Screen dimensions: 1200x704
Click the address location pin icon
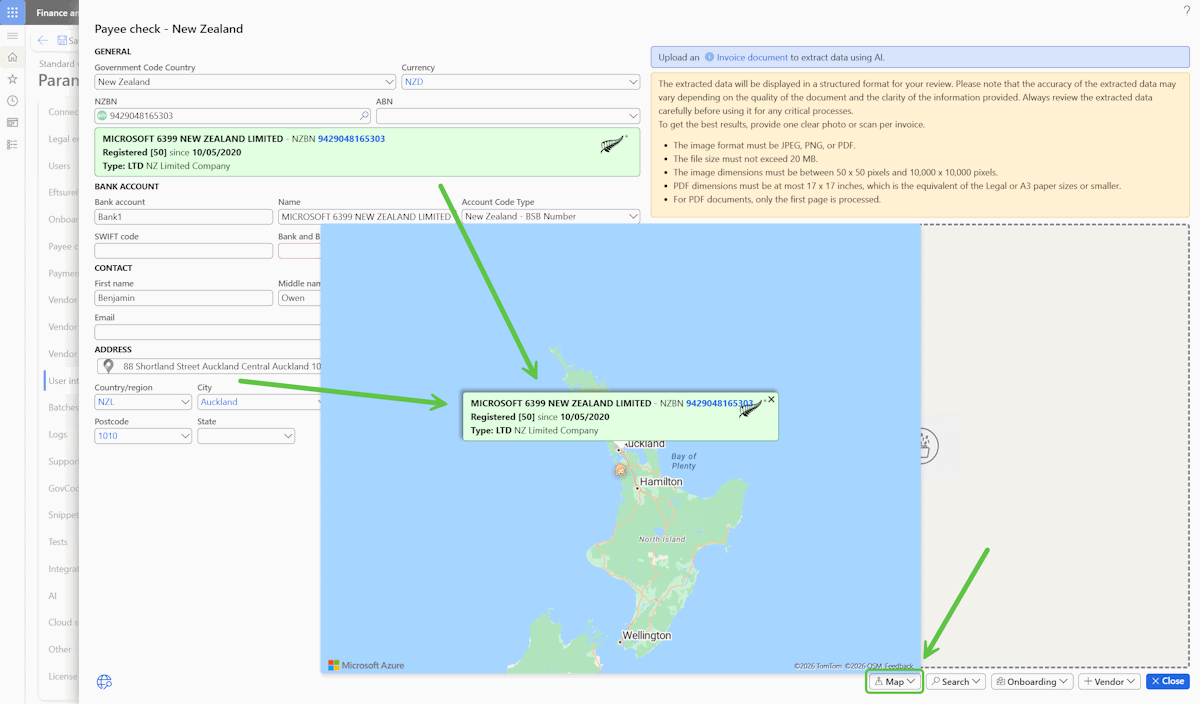108,367
